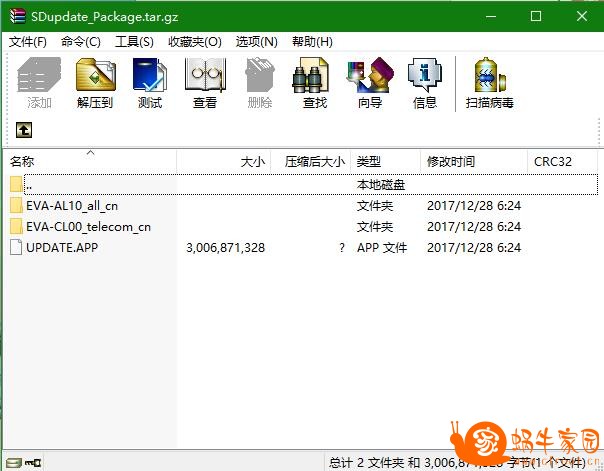Click the size value 3,006,871,328
Viewport: 604px width, 471px height.
point(226,248)
